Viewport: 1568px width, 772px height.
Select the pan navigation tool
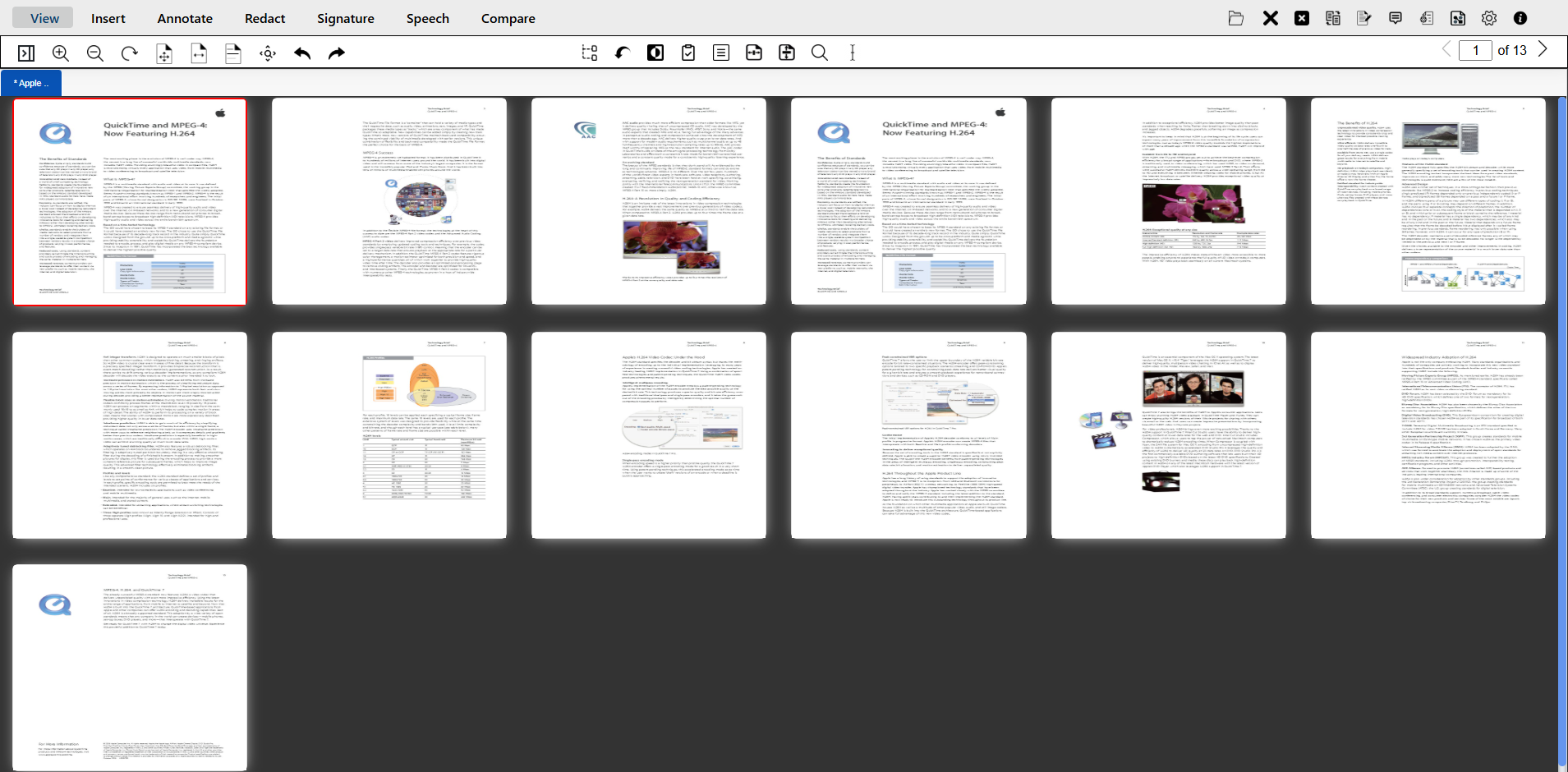point(267,53)
